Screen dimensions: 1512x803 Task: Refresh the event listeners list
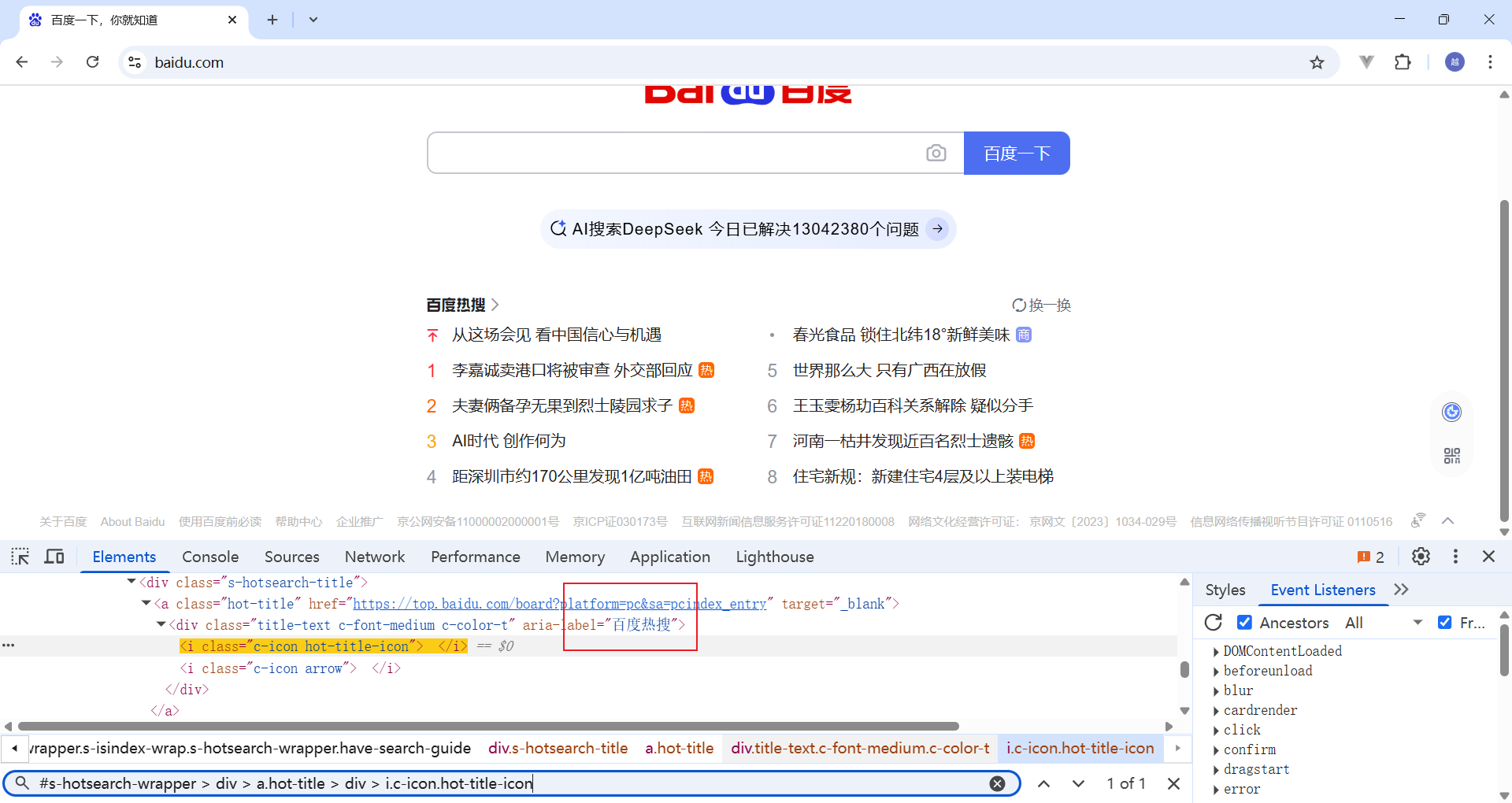click(x=1214, y=623)
